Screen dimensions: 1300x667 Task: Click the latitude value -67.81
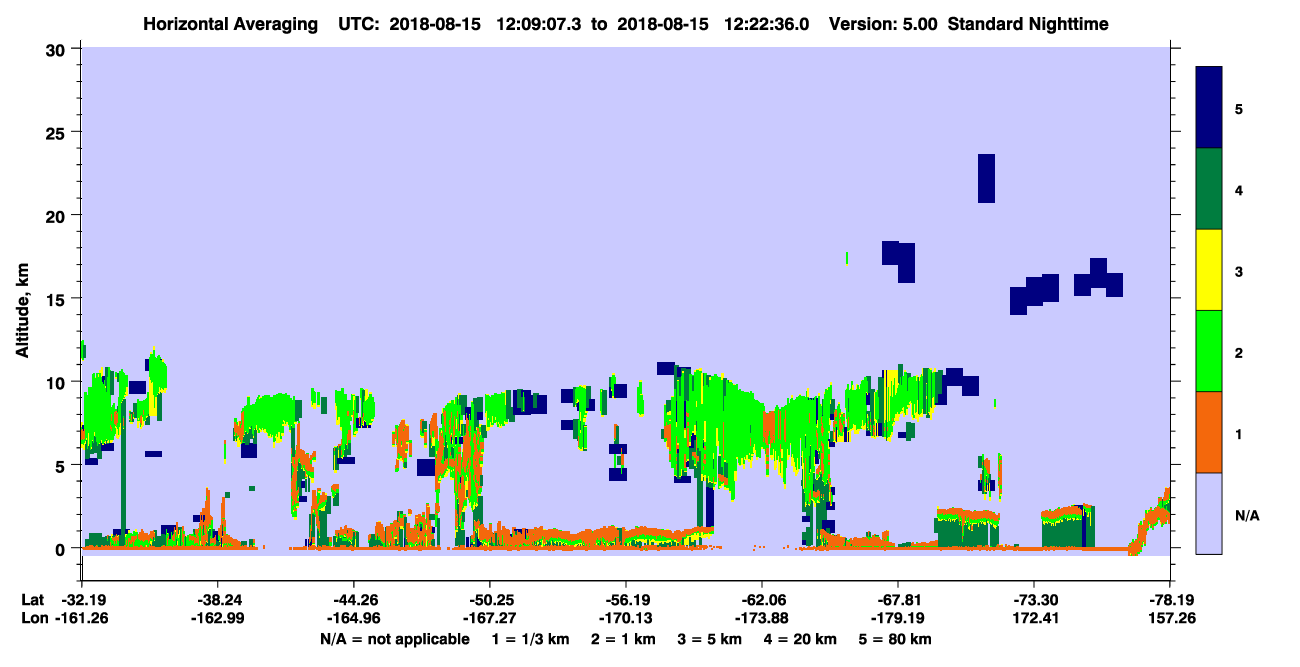tap(897, 600)
